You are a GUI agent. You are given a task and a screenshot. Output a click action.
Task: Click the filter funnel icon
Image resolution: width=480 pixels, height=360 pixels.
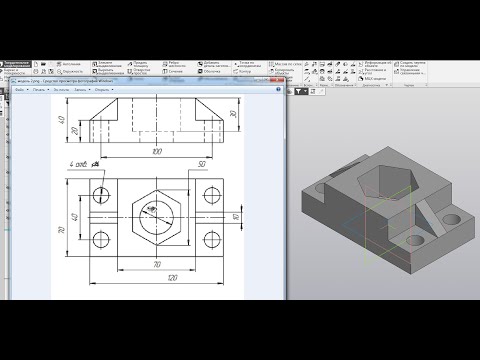(x=298, y=91)
